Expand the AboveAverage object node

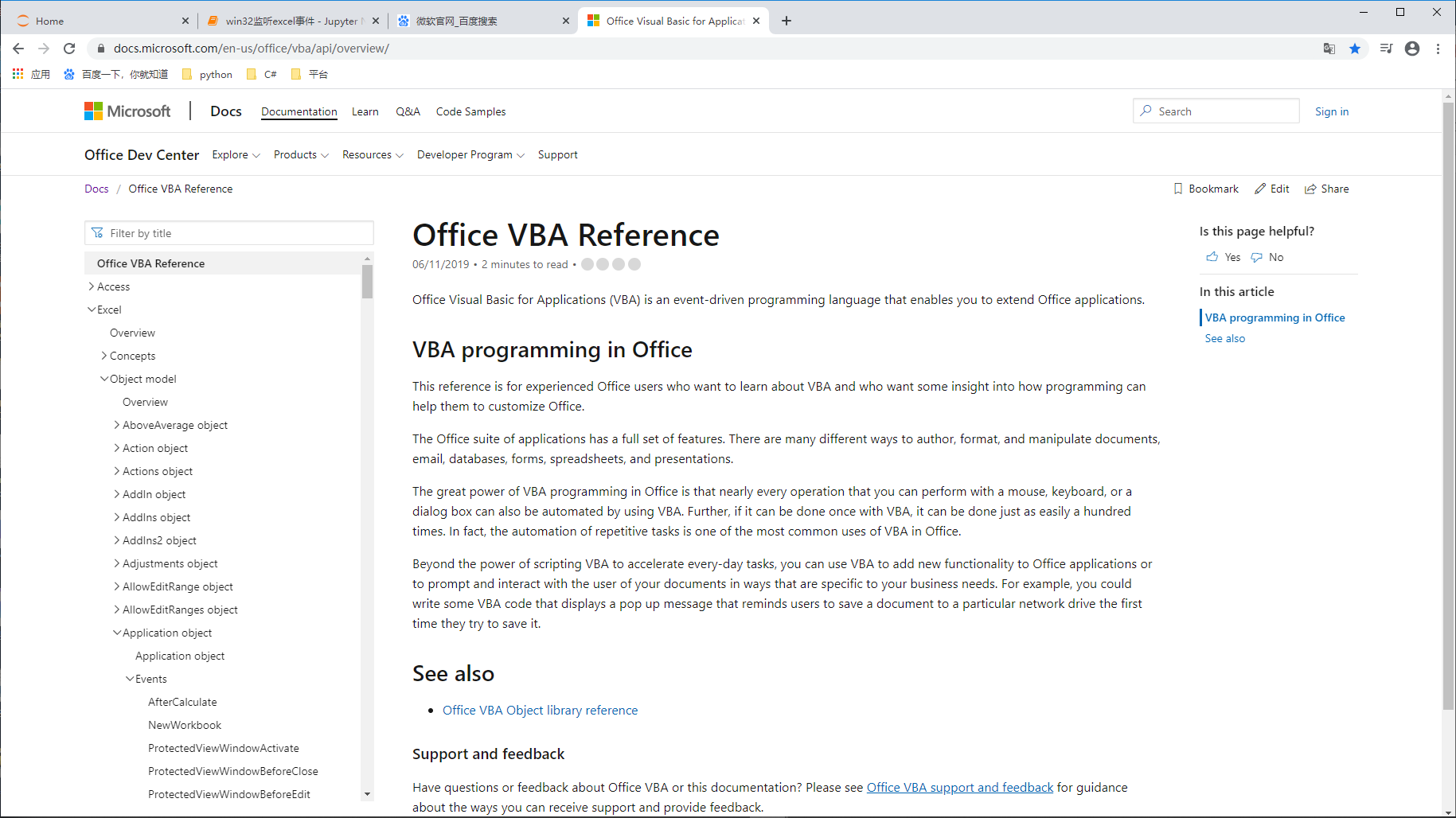(117, 425)
